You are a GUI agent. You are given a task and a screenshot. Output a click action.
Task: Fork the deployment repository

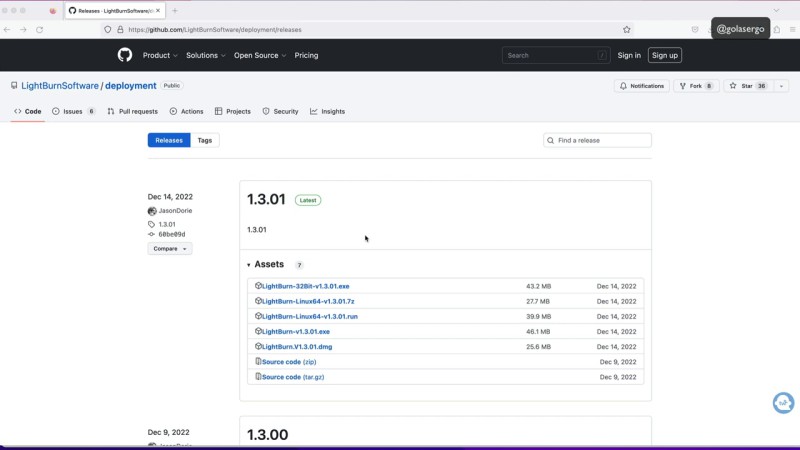tap(696, 86)
